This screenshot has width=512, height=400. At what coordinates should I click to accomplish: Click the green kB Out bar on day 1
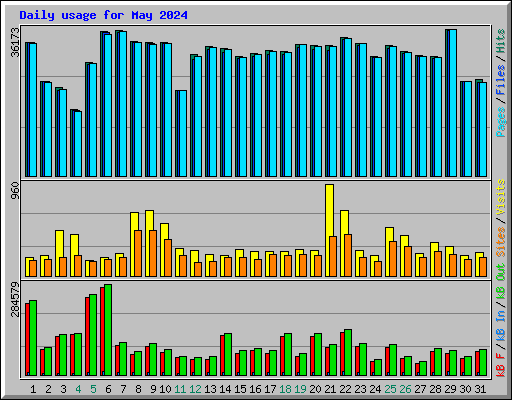[33, 338]
